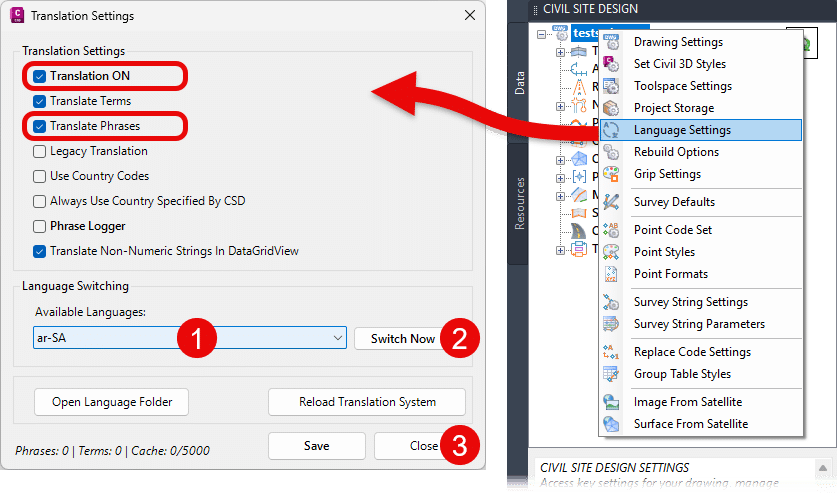Expand the 'N' network tree node
This screenshot has height=500, width=837.
point(560,106)
